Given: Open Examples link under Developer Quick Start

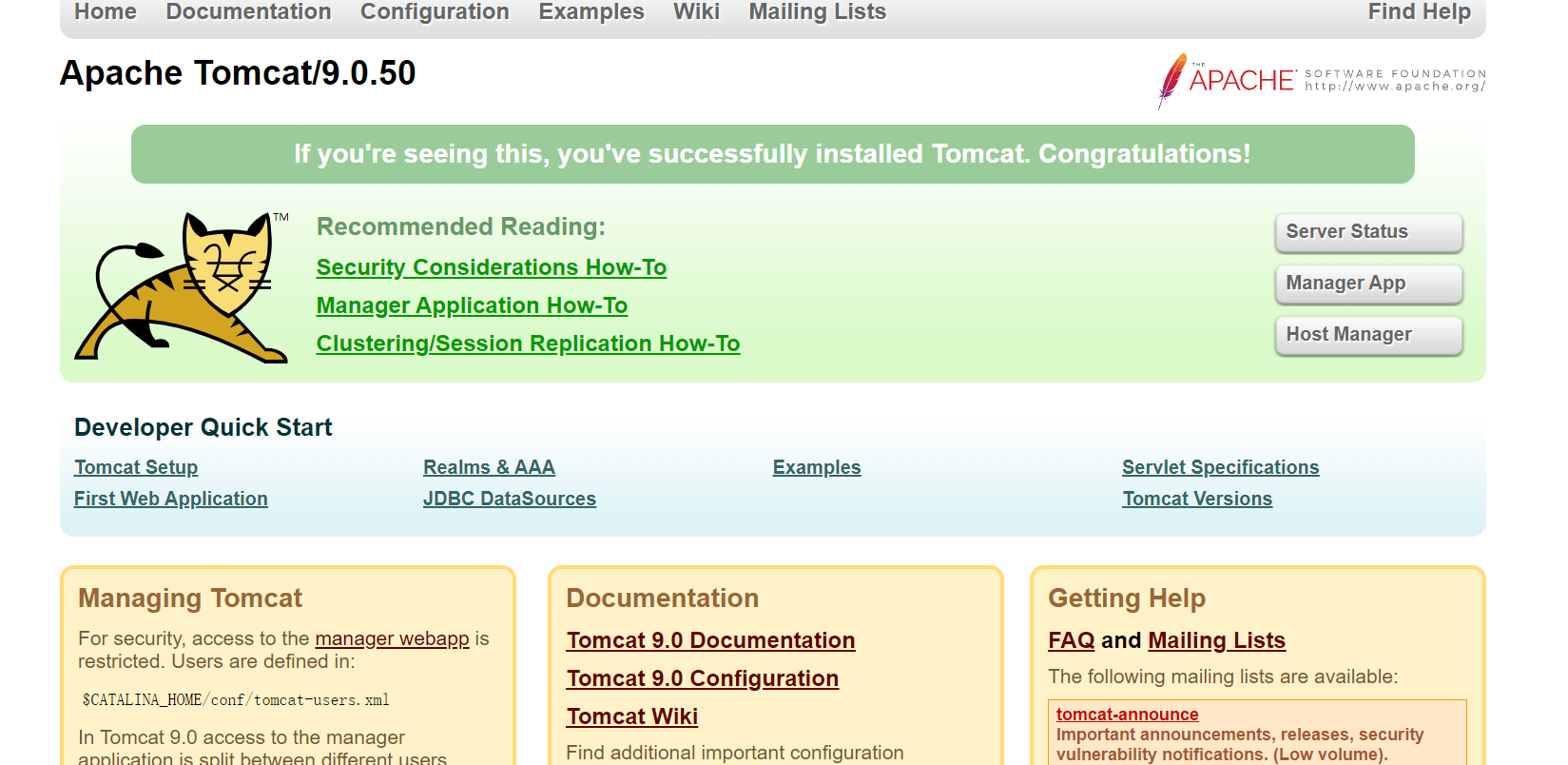Looking at the screenshot, I should (x=817, y=467).
